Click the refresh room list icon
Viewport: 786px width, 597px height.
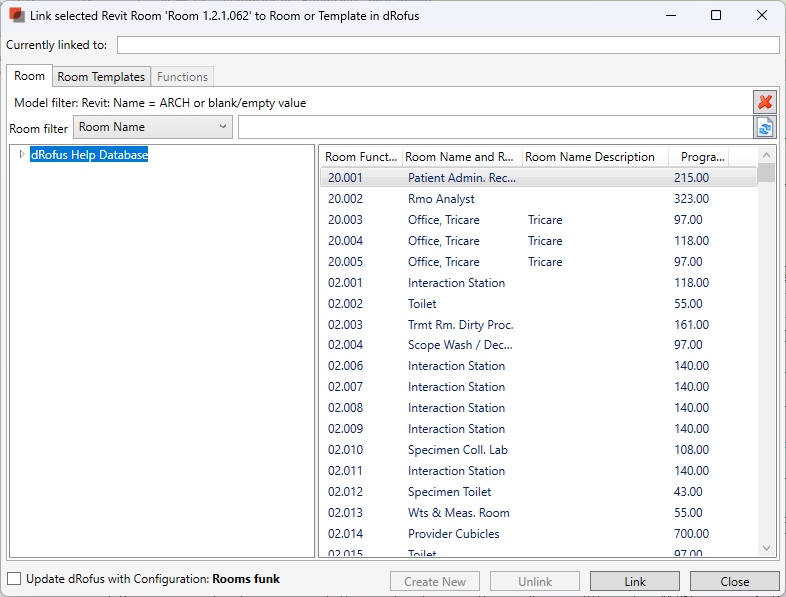coord(765,127)
